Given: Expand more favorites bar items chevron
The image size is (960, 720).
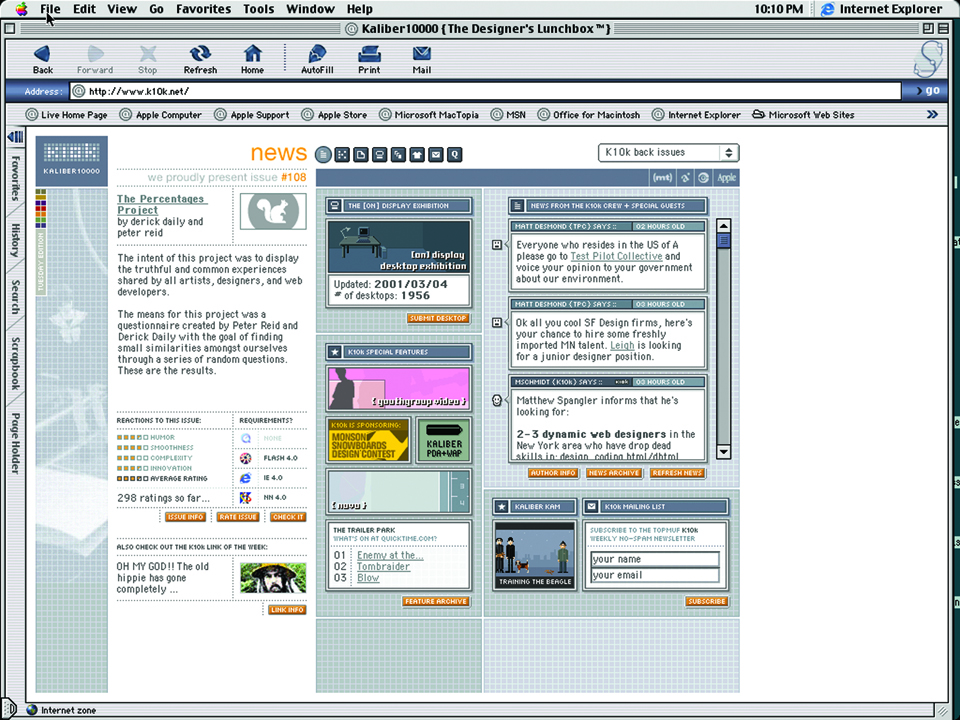Looking at the screenshot, I should point(932,114).
